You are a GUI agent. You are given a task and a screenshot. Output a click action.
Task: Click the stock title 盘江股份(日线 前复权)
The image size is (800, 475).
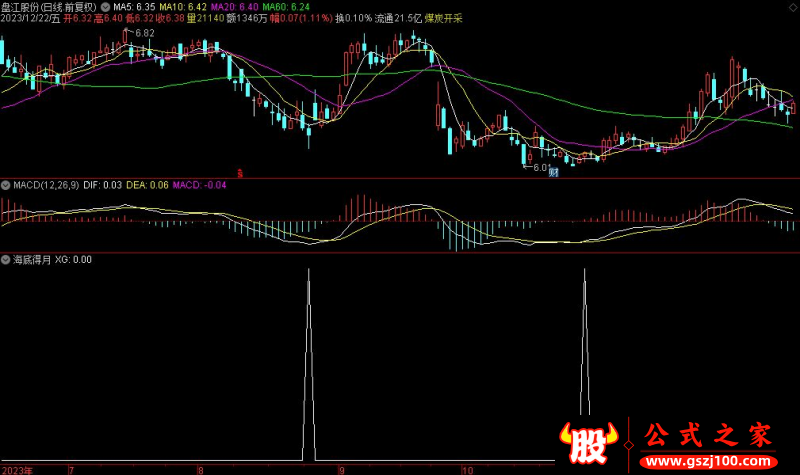49,7
